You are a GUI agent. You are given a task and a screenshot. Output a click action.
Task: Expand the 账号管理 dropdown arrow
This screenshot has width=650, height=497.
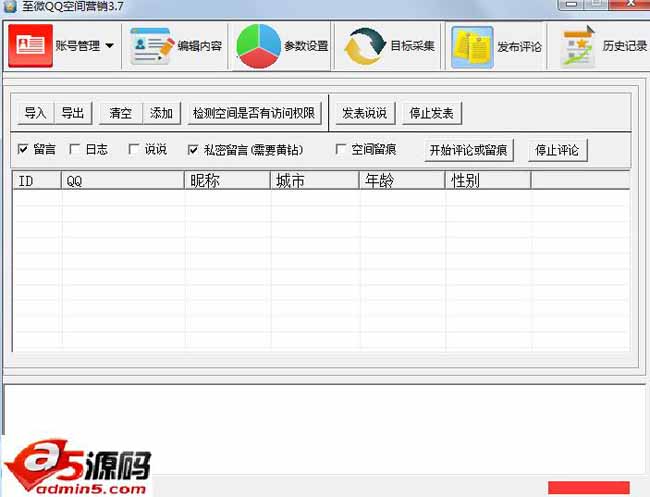pyautogui.click(x=109, y=46)
